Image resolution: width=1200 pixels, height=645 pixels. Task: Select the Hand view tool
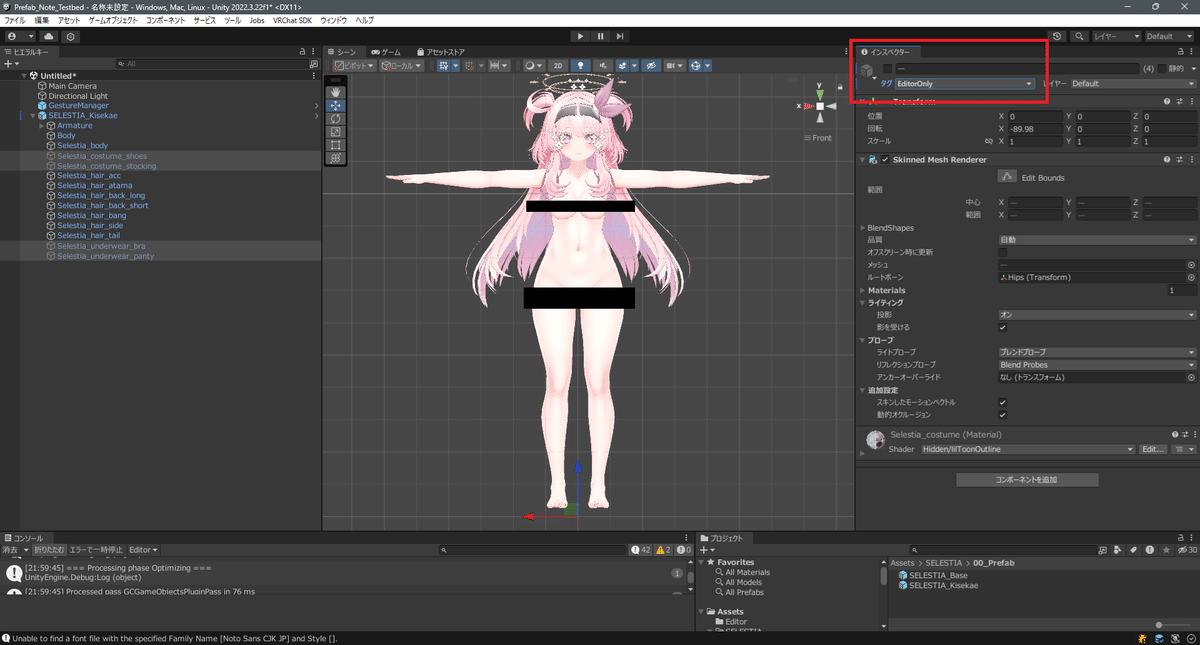click(335, 92)
